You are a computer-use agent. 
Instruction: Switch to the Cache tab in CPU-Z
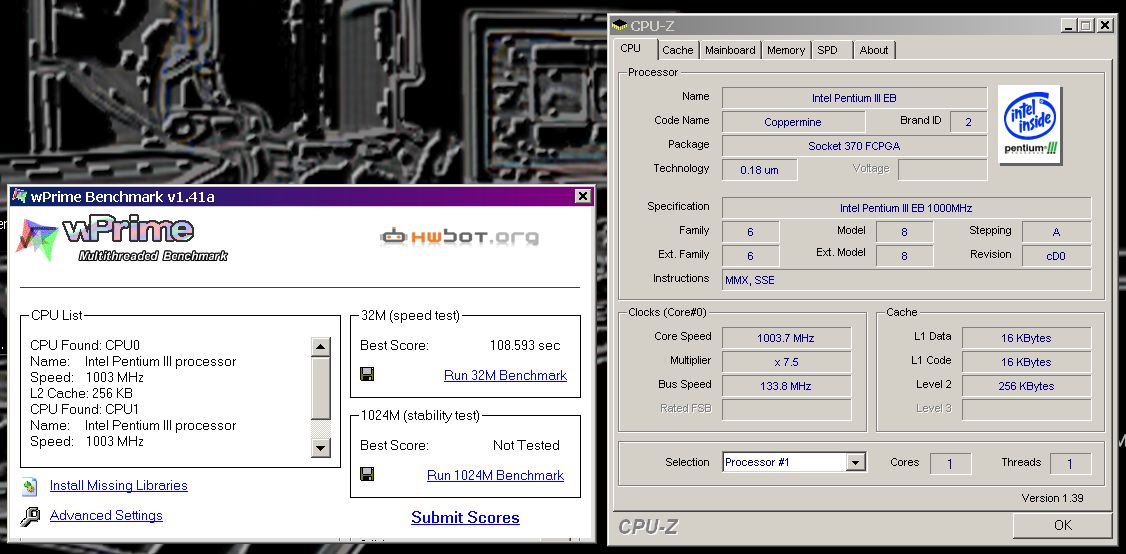click(x=678, y=50)
